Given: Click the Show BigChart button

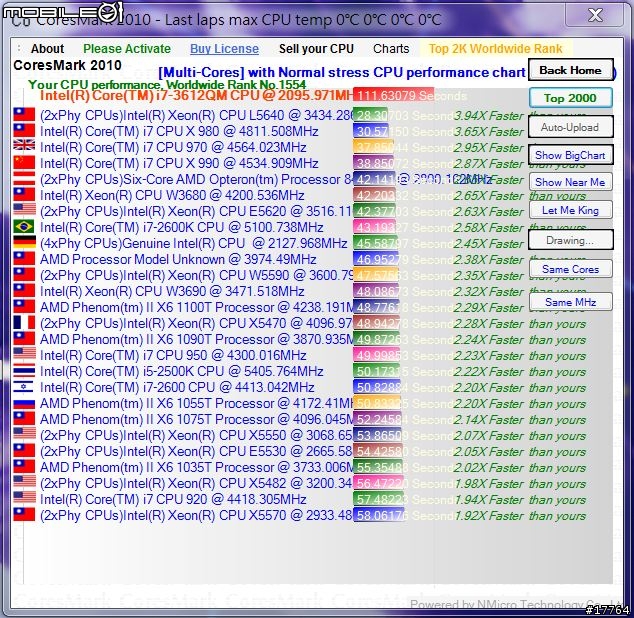Looking at the screenshot, I should click(x=571, y=155).
